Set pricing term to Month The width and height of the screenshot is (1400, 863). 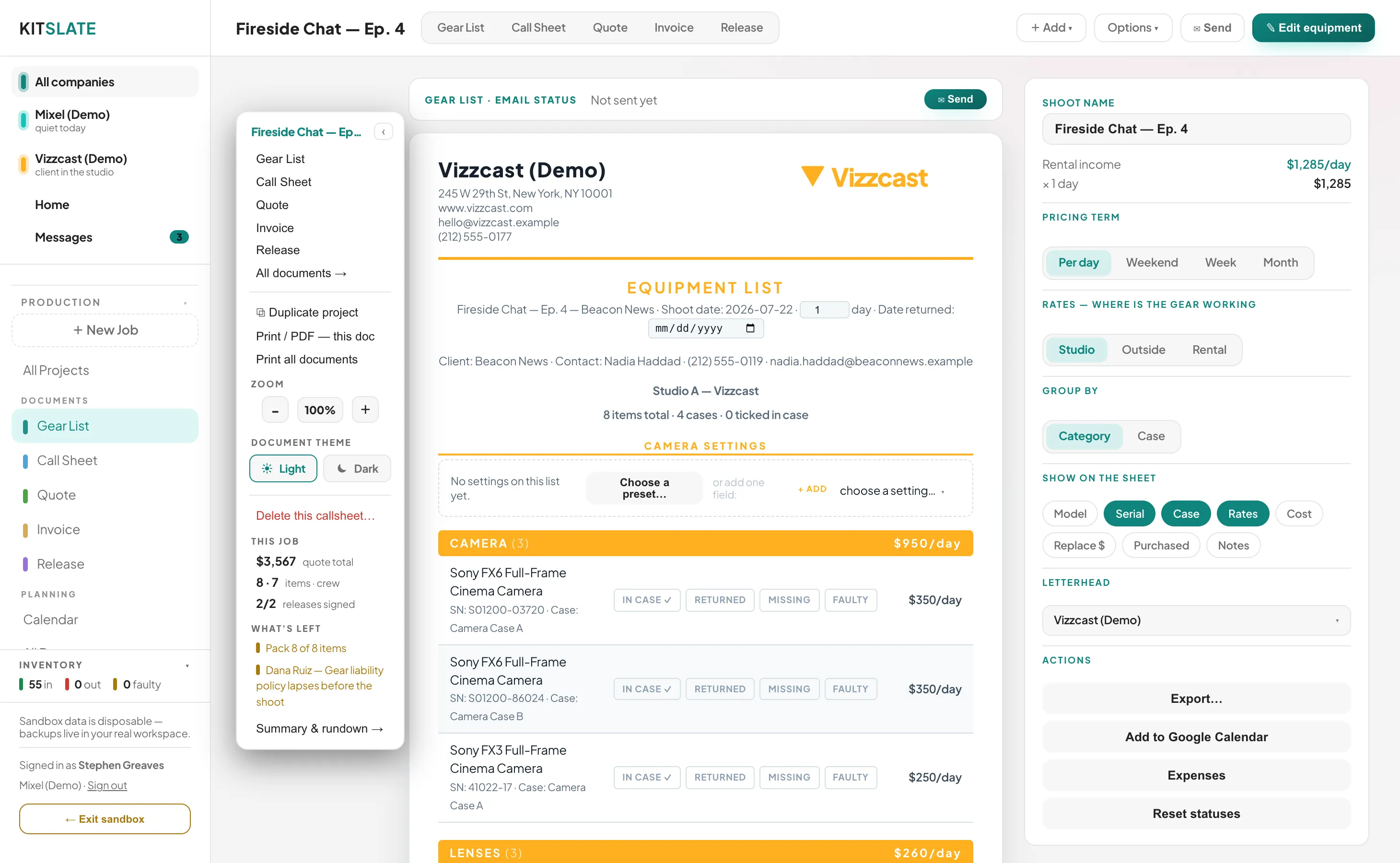1280,263
